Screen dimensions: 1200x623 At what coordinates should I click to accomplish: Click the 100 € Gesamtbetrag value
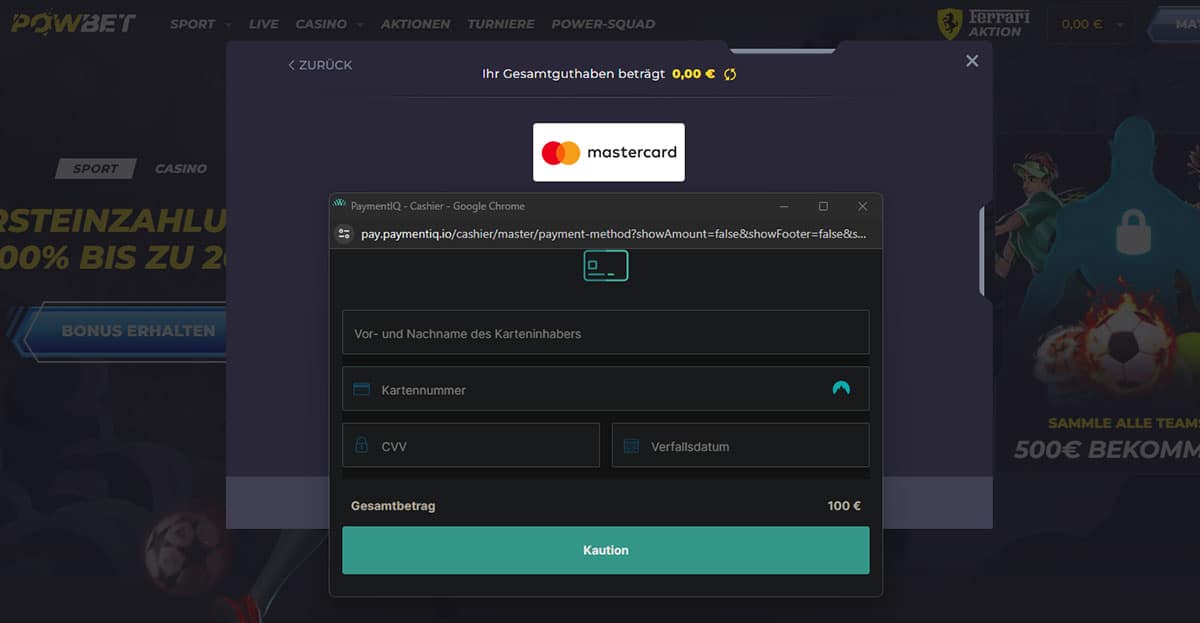(x=844, y=506)
